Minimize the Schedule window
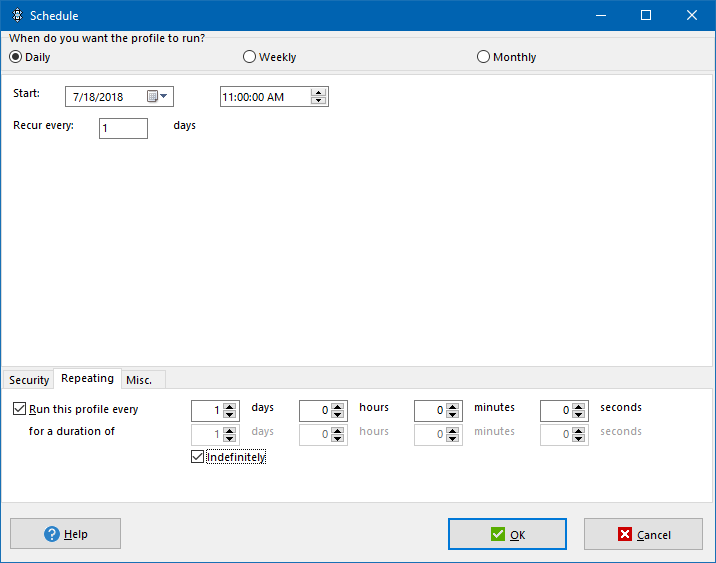The width and height of the screenshot is (716, 563). 601,15
